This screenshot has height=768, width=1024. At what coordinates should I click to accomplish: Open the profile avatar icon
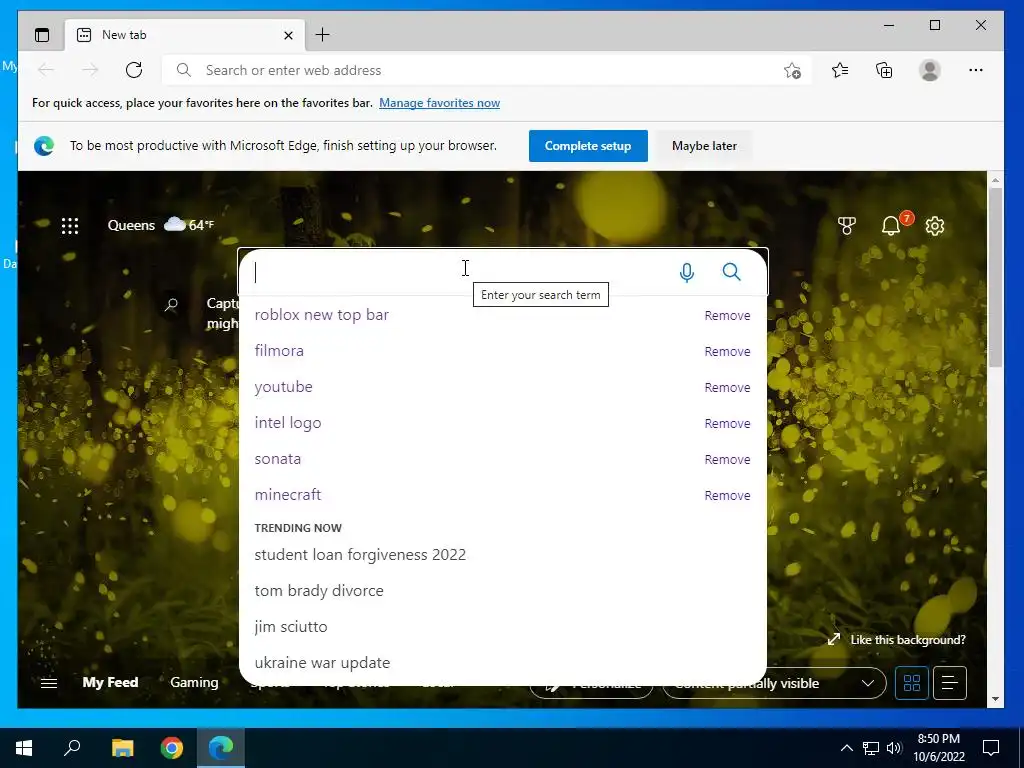(929, 70)
